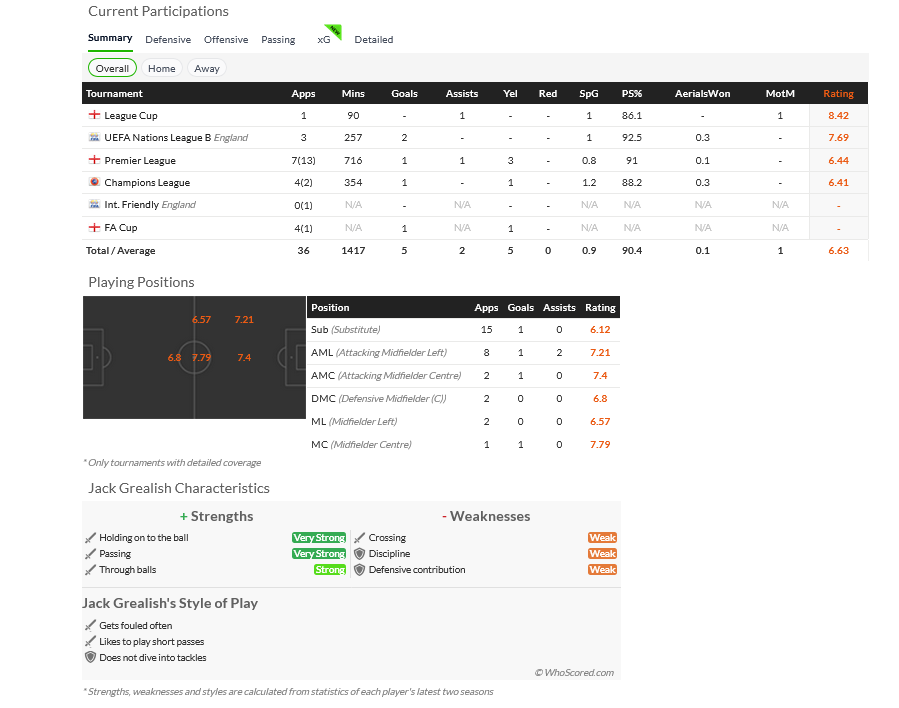899x708 pixels.
Task: Switch to the Defensive tab
Action: tap(168, 40)
